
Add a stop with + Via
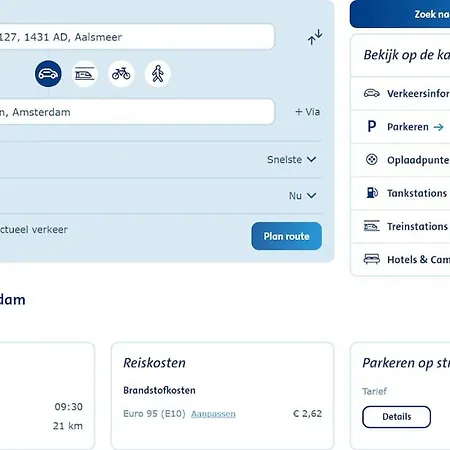(308, 112)
